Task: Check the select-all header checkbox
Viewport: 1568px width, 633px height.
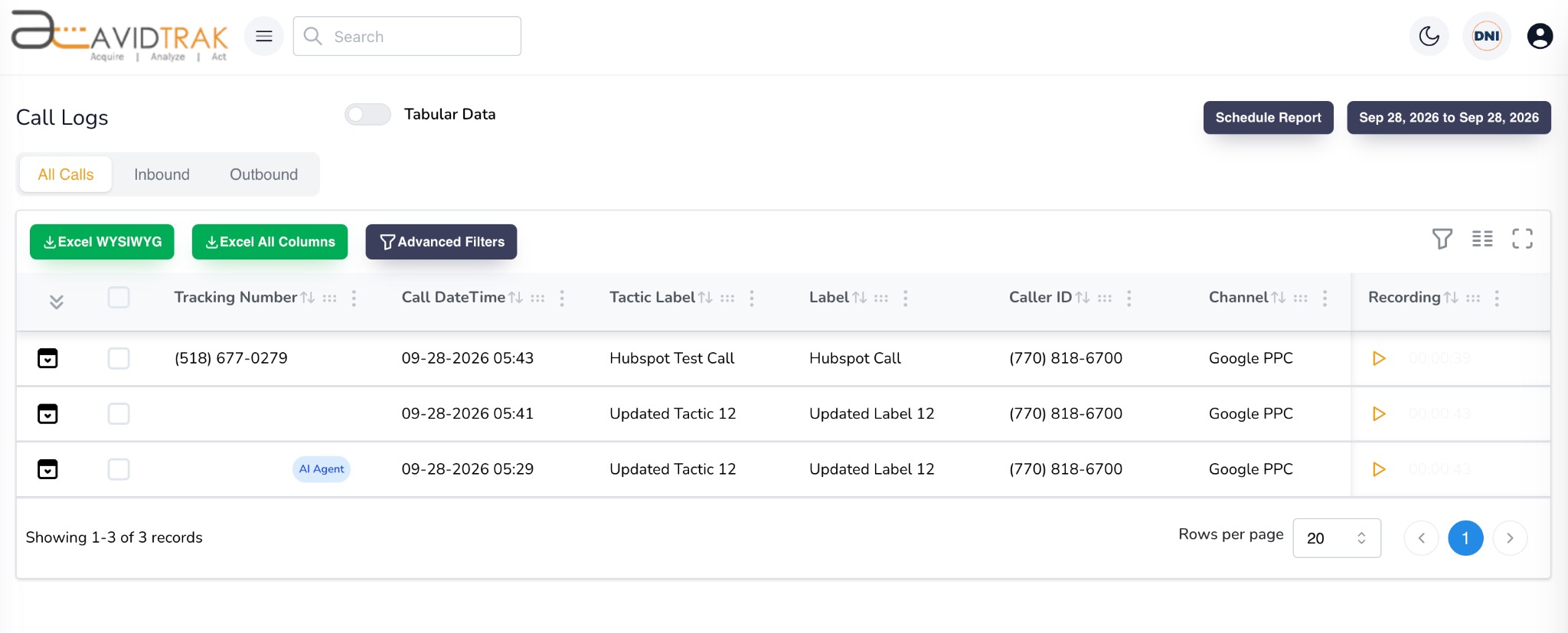Action: pos(119,297)
